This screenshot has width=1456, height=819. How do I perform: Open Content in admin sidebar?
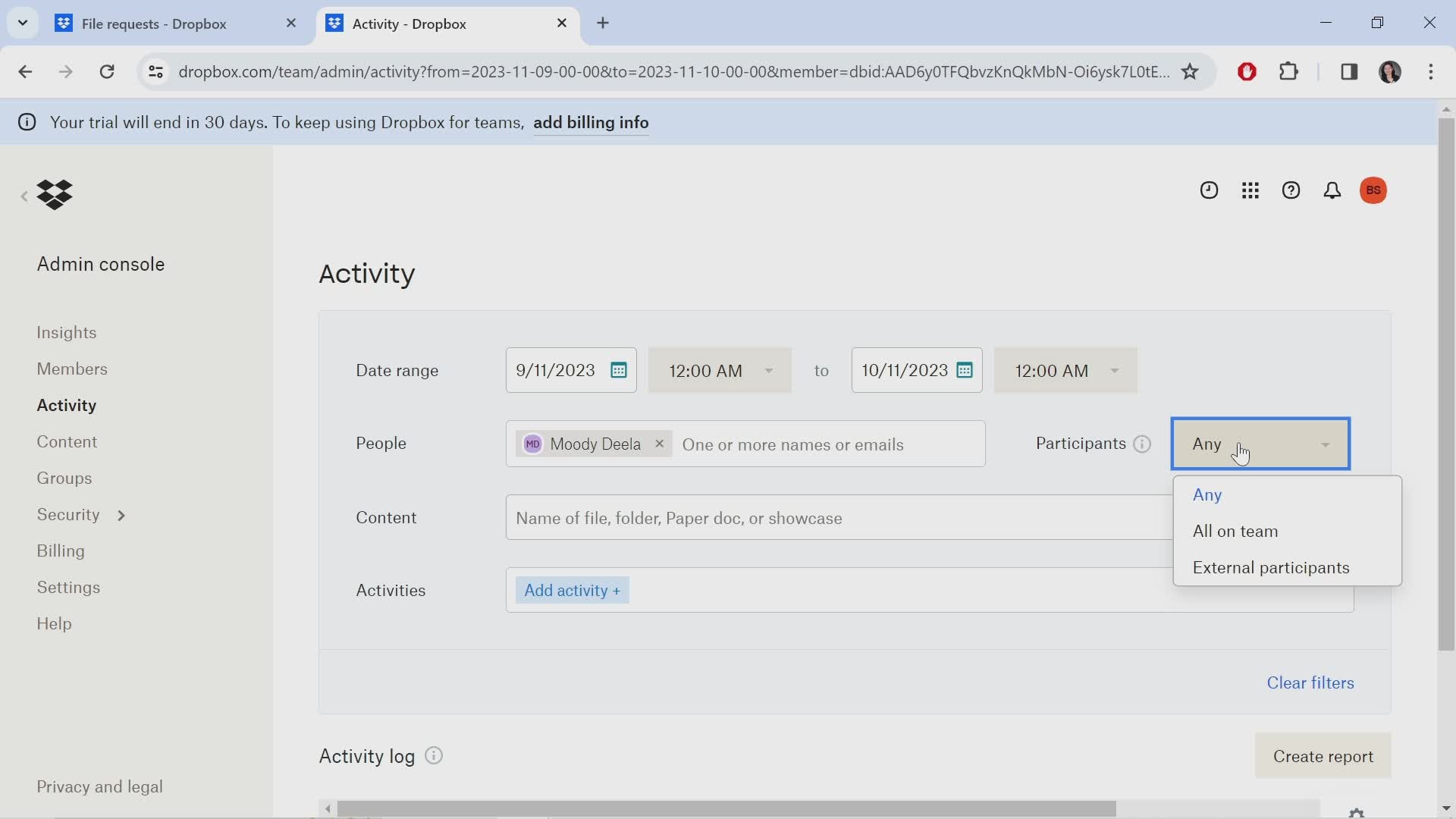click(67, 441)
